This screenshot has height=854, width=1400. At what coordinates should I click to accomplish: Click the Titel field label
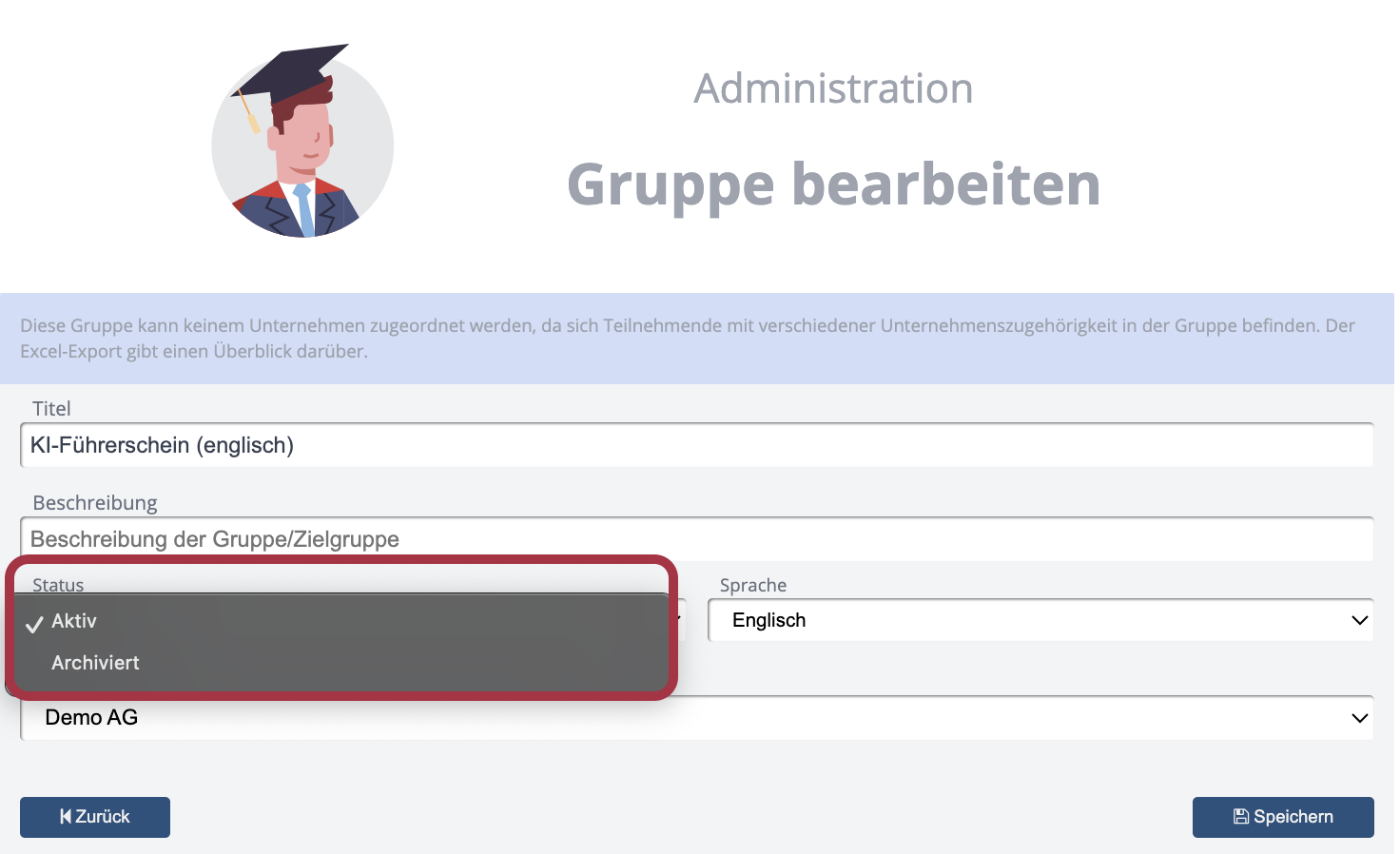(x=51, y=409)
